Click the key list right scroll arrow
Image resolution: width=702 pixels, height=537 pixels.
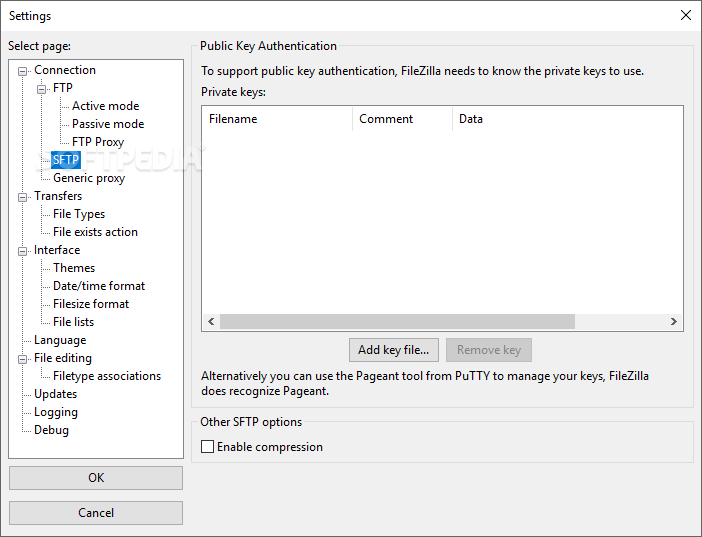pyautogui.click(x=674, y=321)
